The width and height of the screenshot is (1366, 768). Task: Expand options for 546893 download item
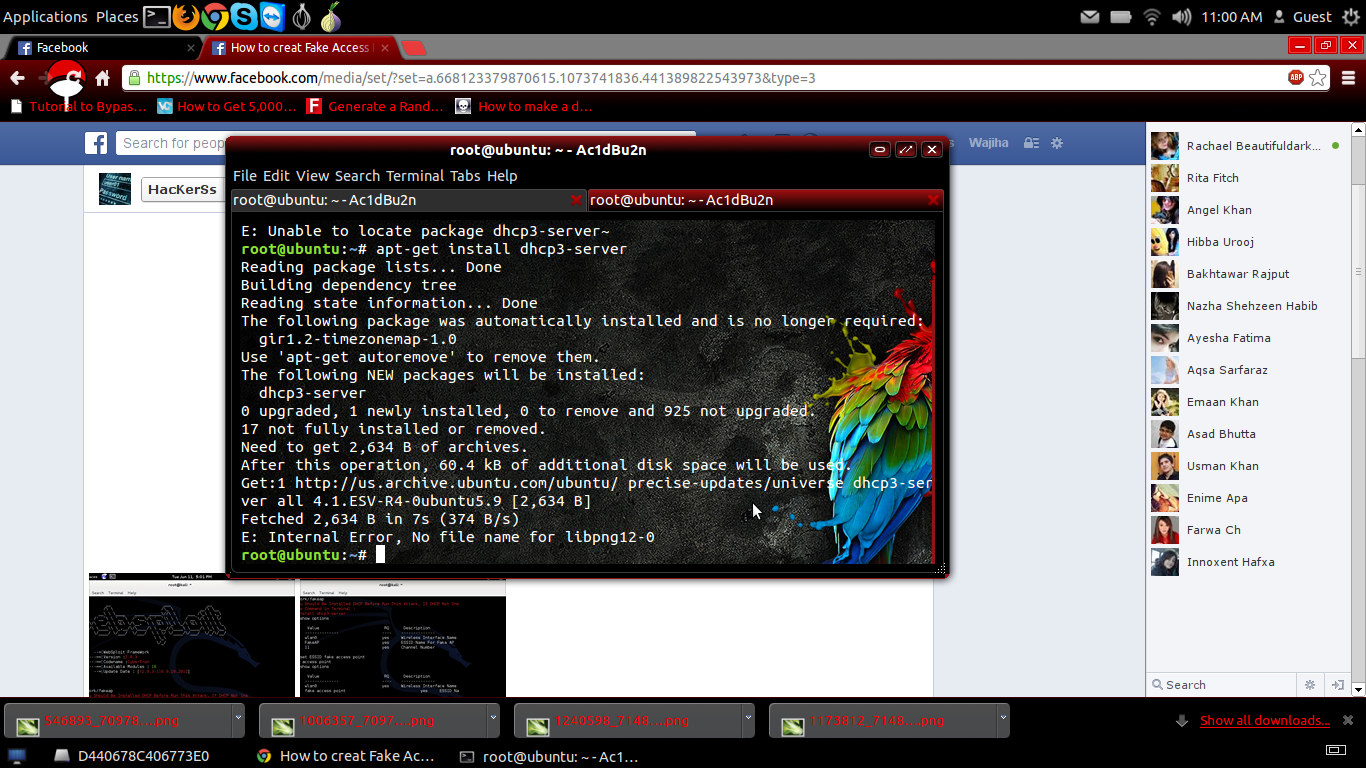click(x=238, y=720)
